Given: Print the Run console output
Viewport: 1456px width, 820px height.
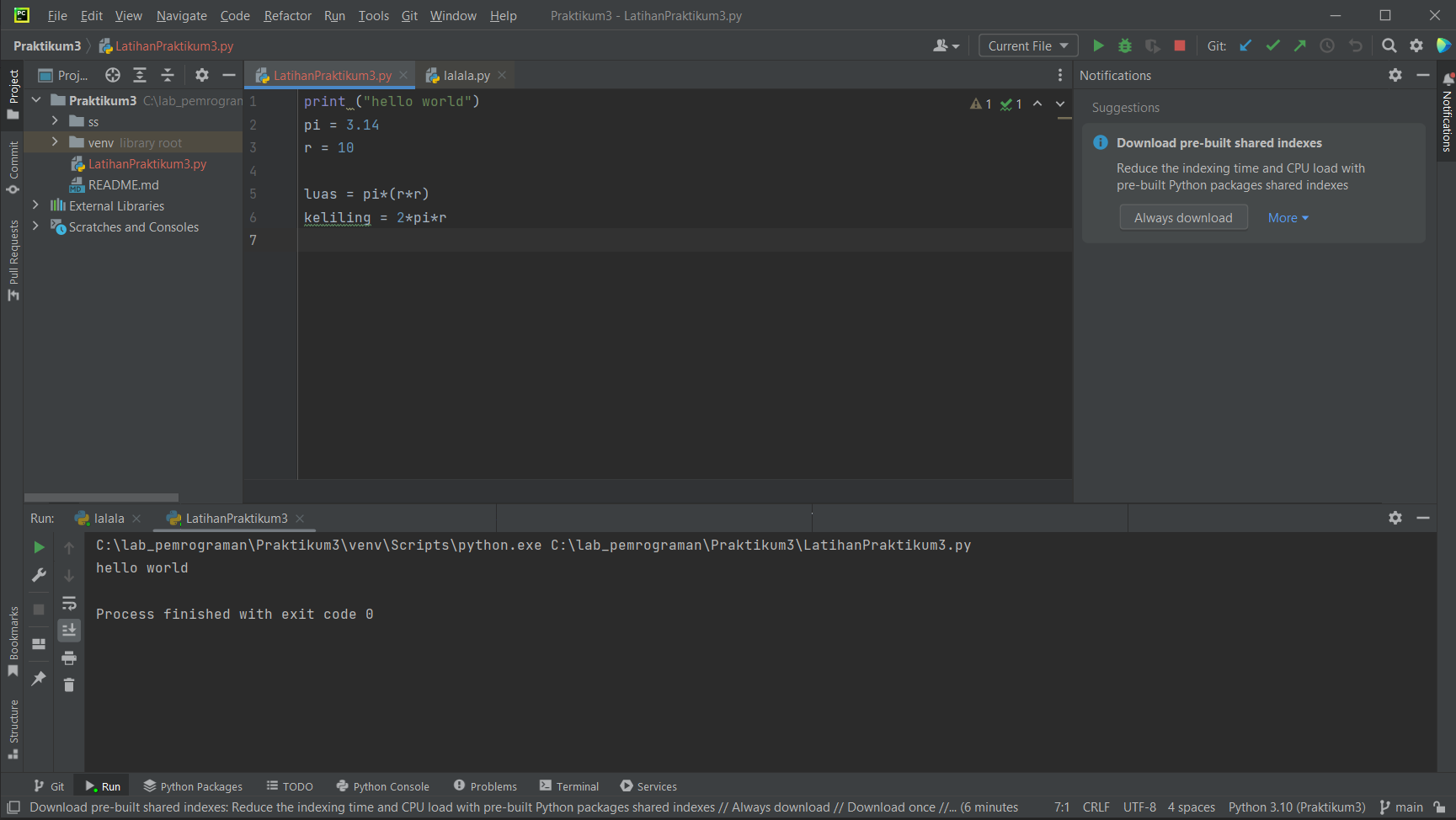Looking at the screenshot, I should pos(69,658).
